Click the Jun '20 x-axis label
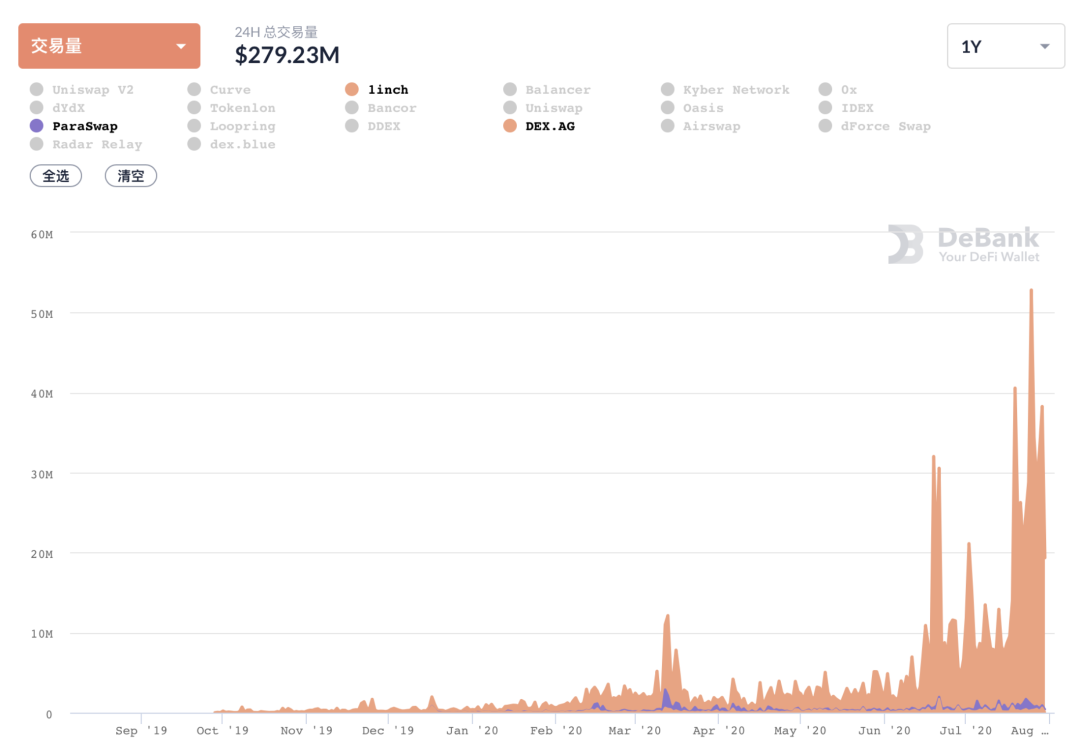 click(884, 731)
